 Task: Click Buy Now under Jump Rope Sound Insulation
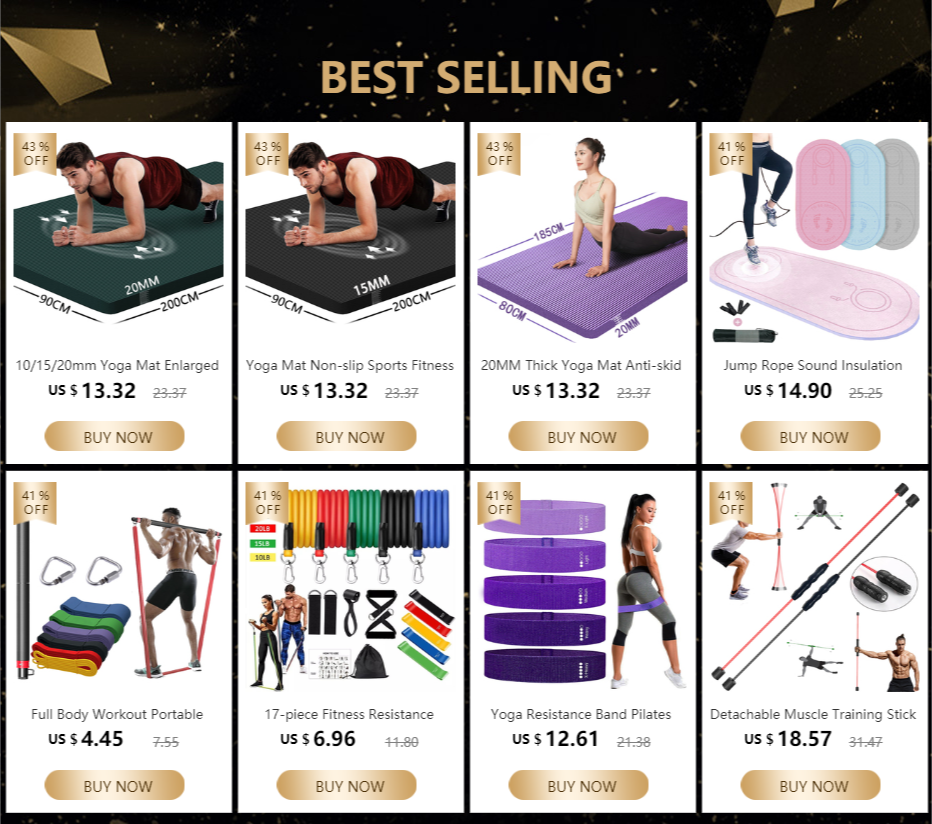pyautogui.click(x=810, y=436)
